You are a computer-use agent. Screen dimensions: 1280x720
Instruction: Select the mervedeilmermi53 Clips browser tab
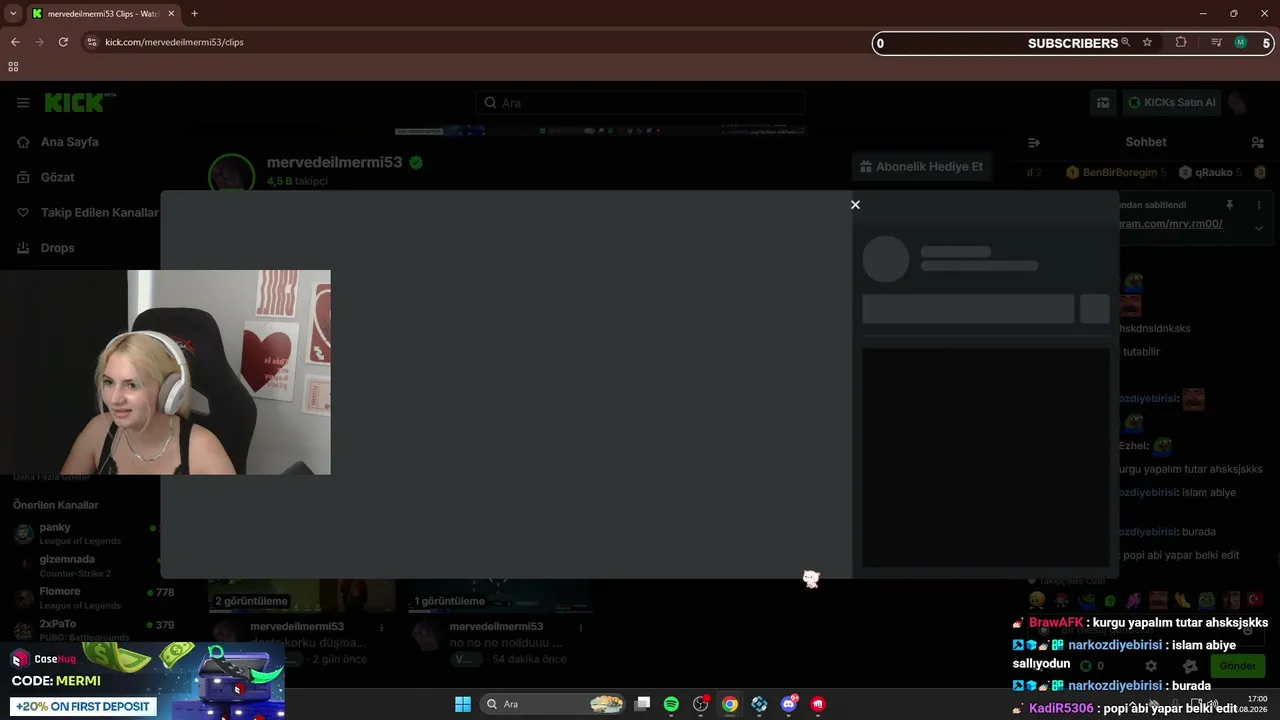click(103, 13)
